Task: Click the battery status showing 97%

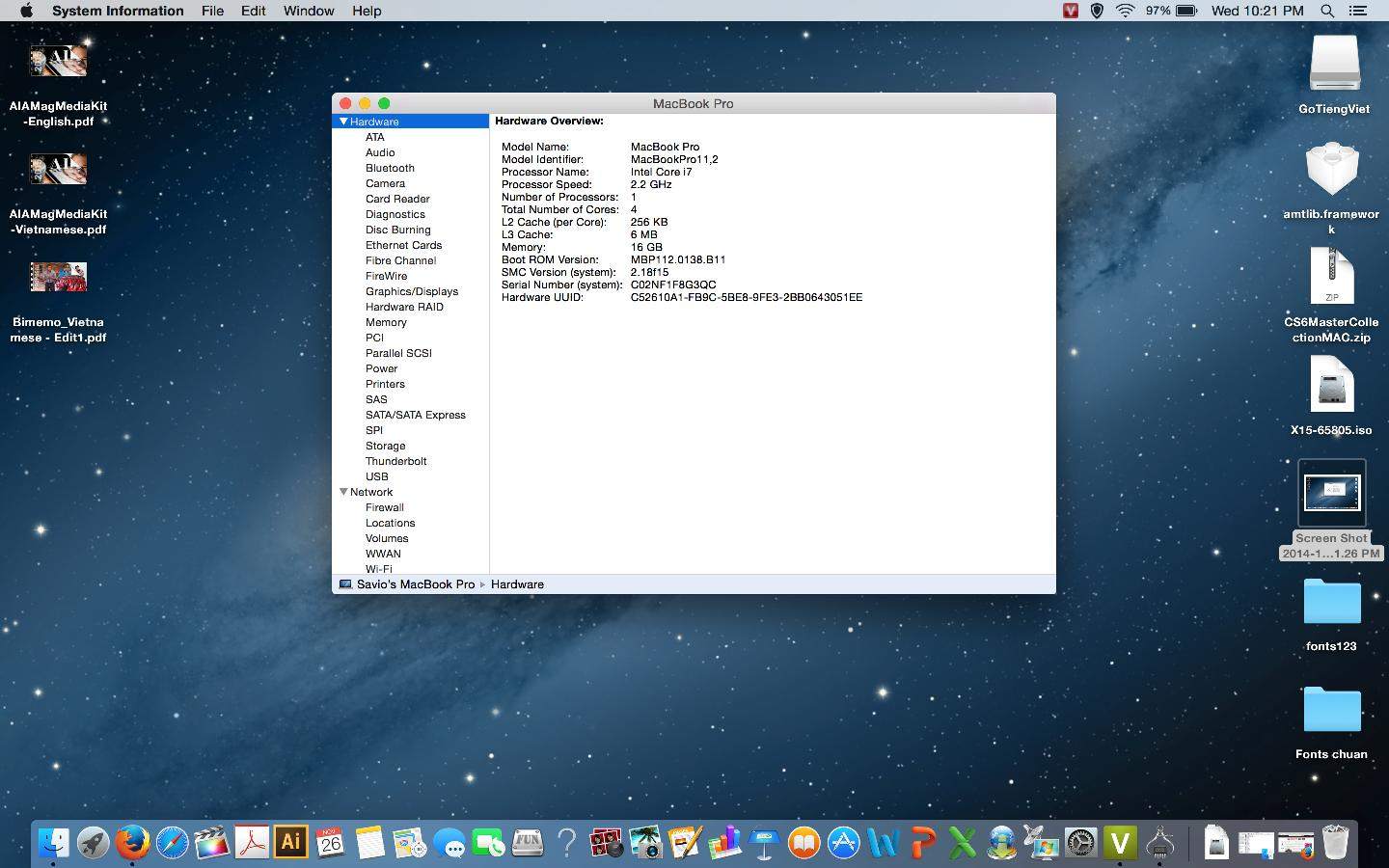Action: 1171,11
